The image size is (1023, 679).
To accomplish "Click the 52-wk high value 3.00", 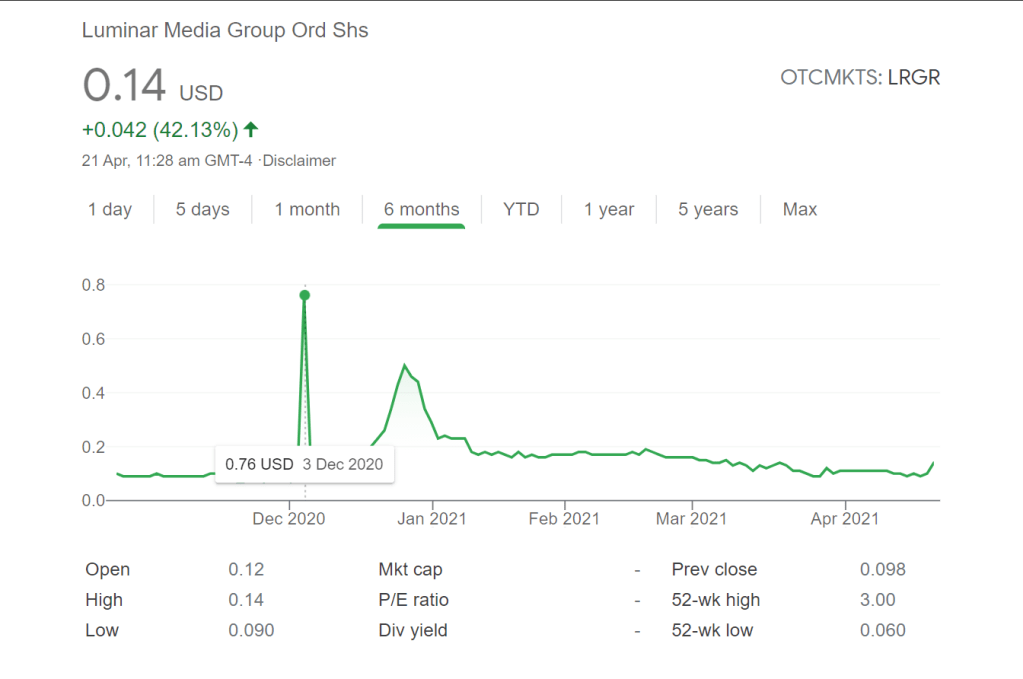I will point(878,600).
